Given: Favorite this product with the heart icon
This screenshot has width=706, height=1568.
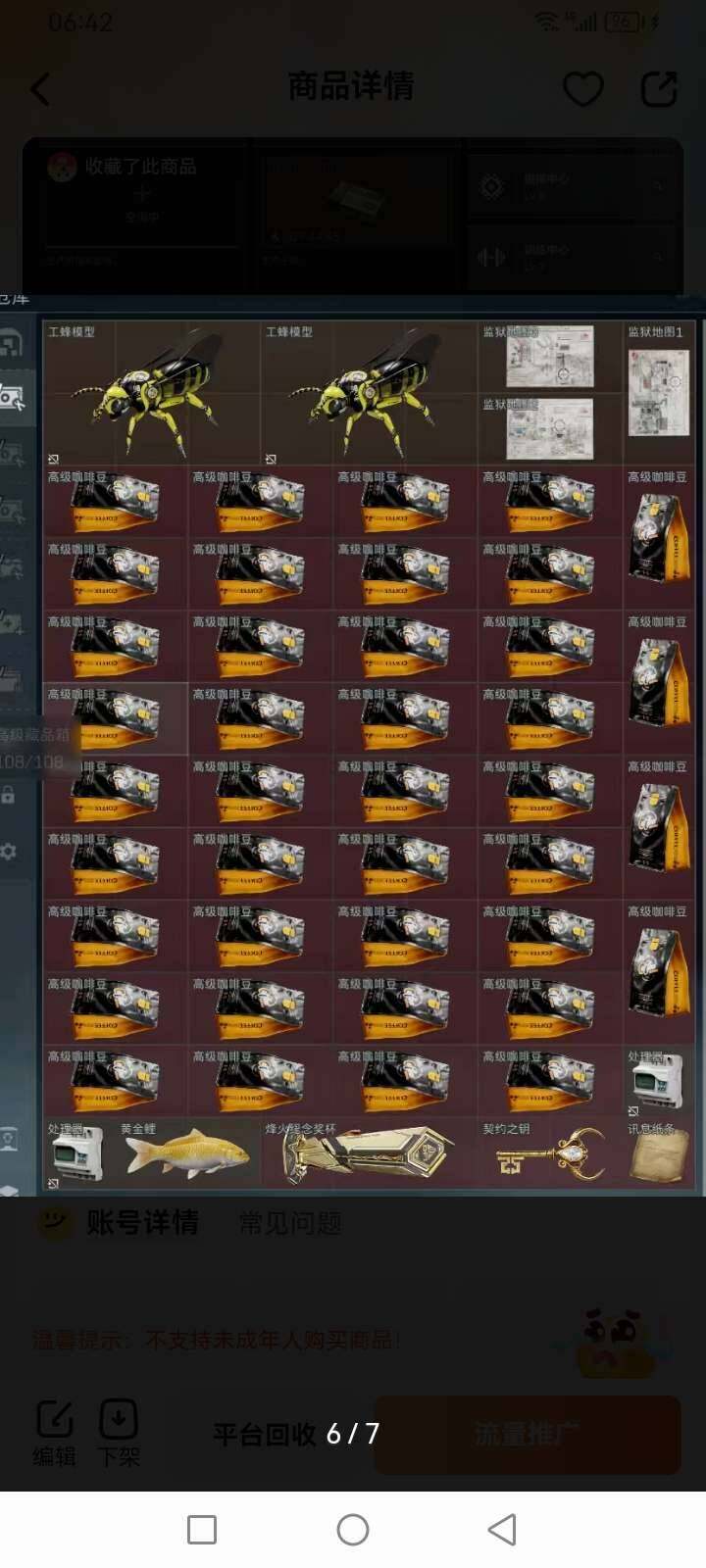Looking at the screenshot, I should (x=582, y=89).
